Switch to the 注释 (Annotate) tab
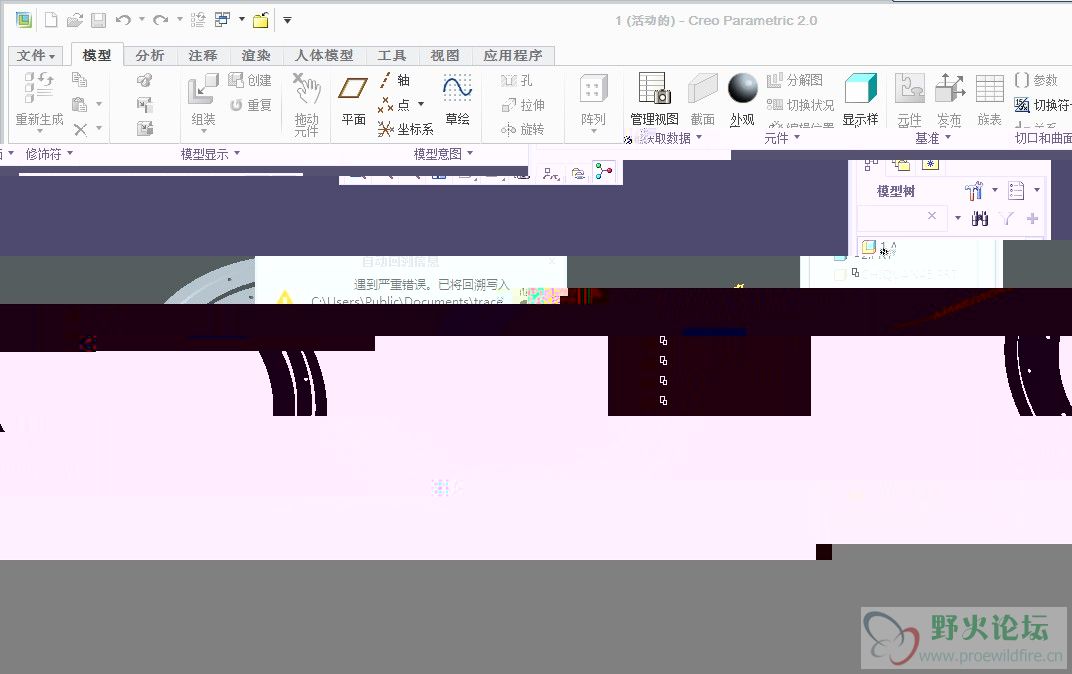The image size is (1072, 674). pyautogui.click(x=203, y=55)
